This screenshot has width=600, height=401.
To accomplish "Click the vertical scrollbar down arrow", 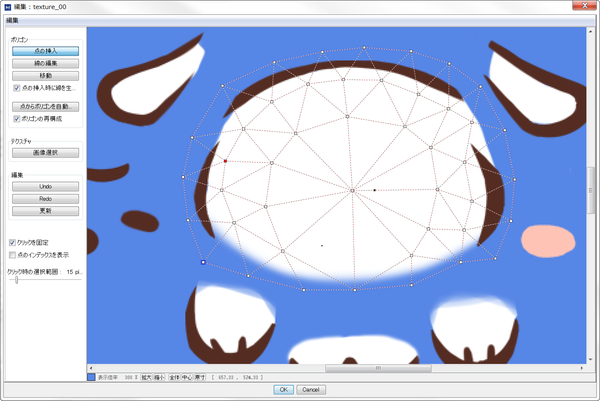I will 590,359.
